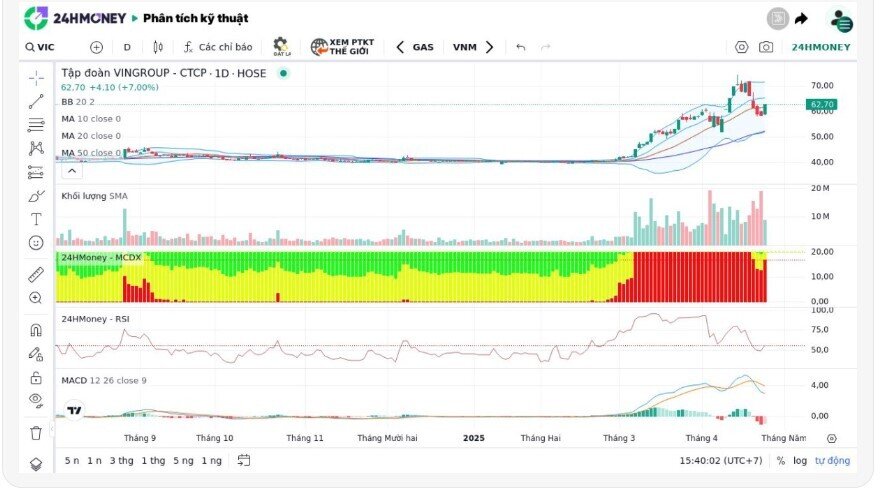Image resolution: width=882 pixels, height=496 pixels.
Task: Click the VIC symbol search field
Action: [46, 47]
